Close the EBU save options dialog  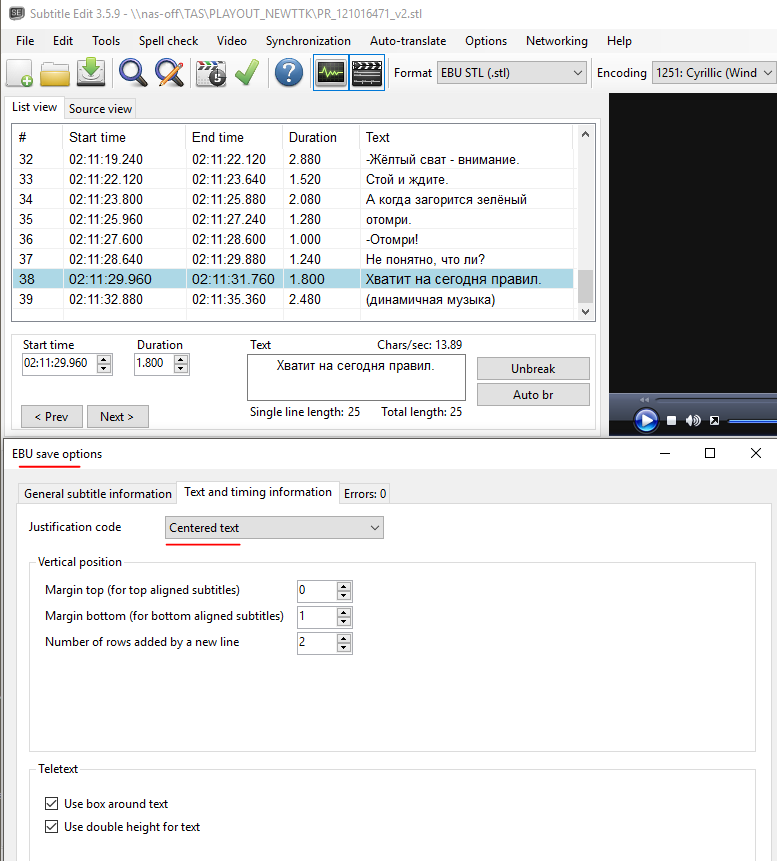click(756, 453)
